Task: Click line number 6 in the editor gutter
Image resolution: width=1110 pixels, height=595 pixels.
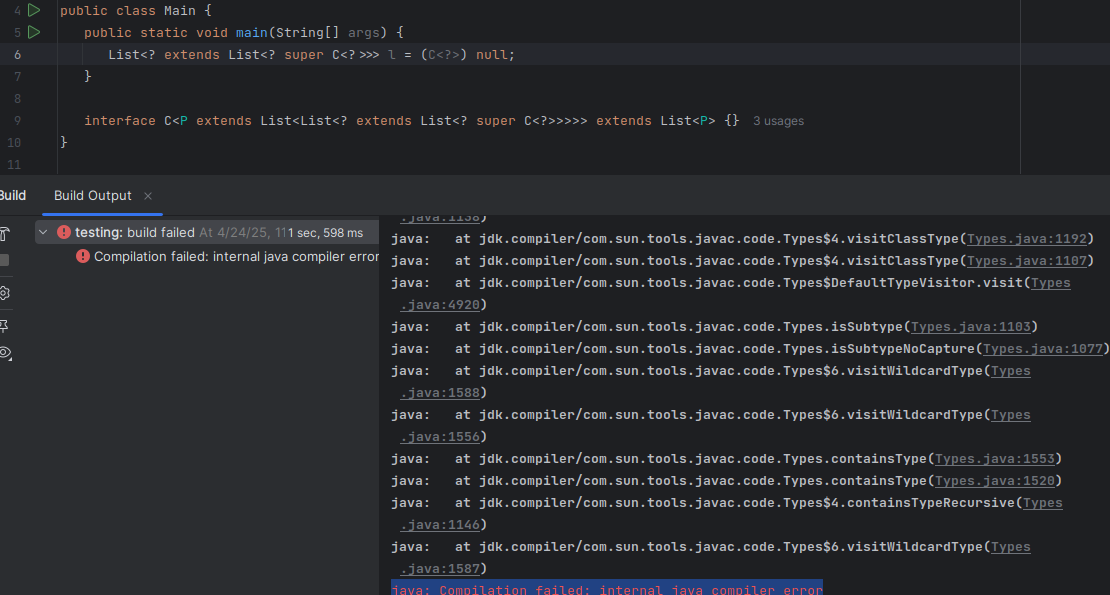Action: (x=17, y=54)
